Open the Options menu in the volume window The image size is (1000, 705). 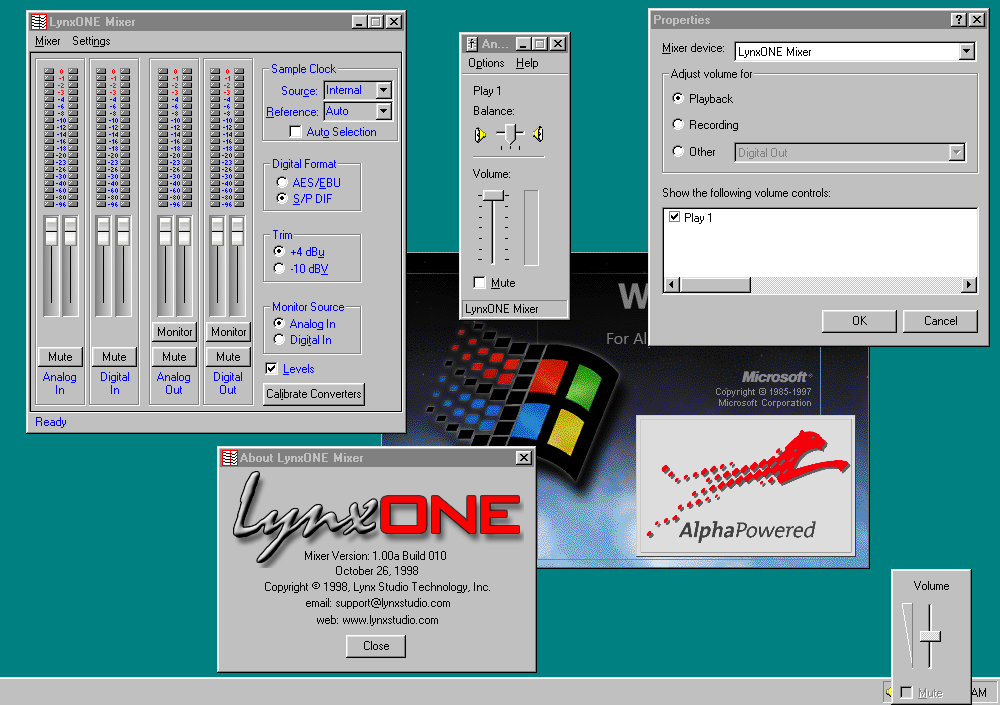point(486,63)
